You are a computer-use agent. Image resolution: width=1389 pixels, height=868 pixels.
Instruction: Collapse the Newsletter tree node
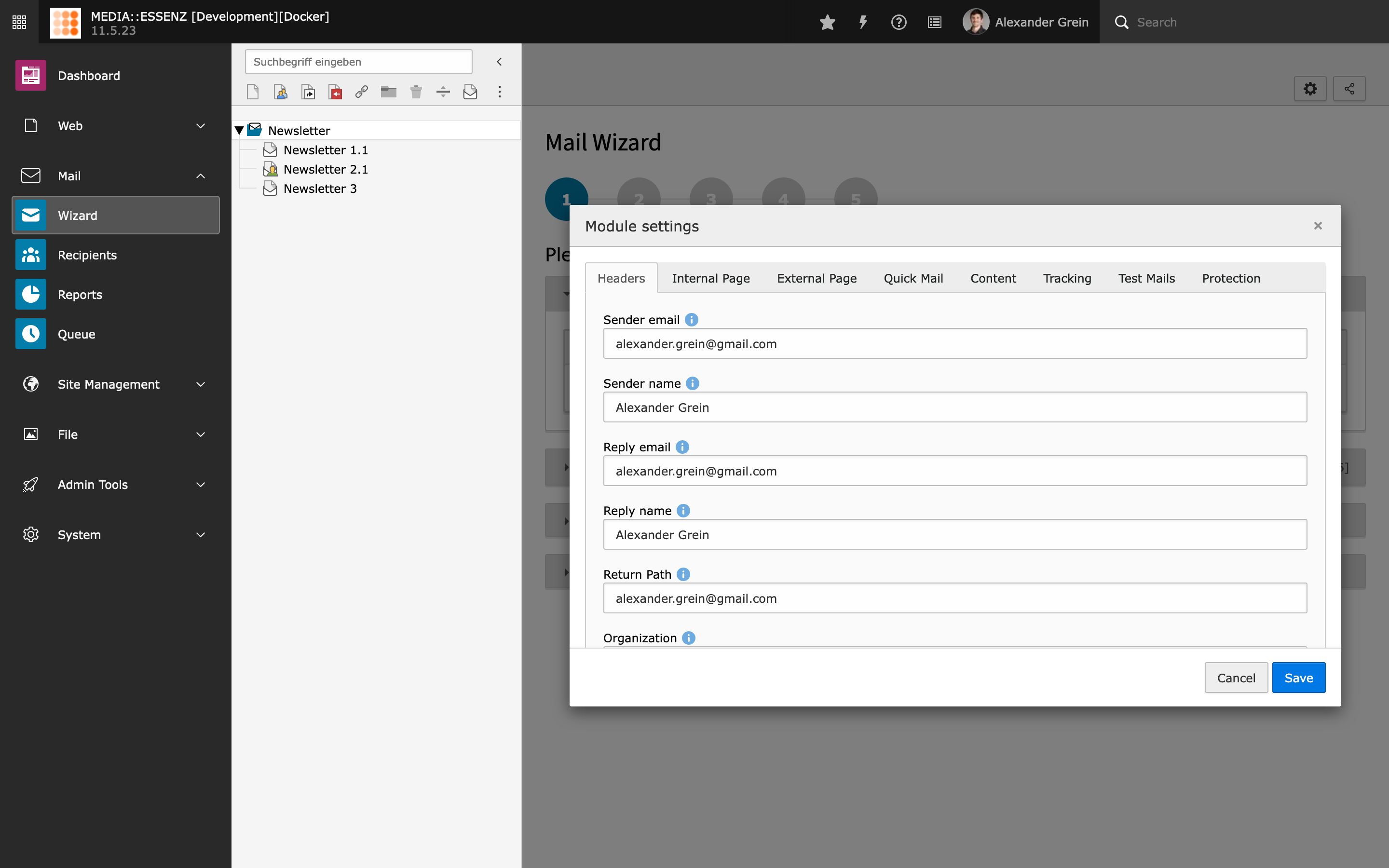click(x=239, y=130)
